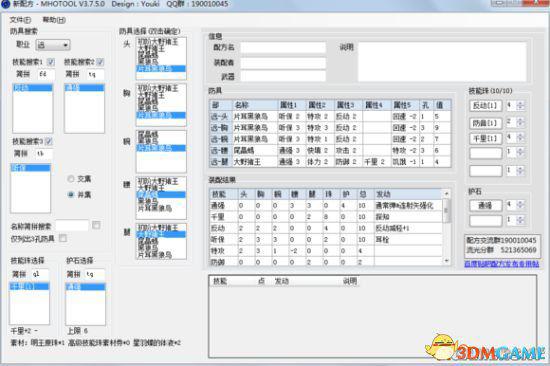Click the 技能搜索1 简拼 field containing fd
The width and height of the screenshot is (550, 366).
pyautogui.click(x=46, y=74)
